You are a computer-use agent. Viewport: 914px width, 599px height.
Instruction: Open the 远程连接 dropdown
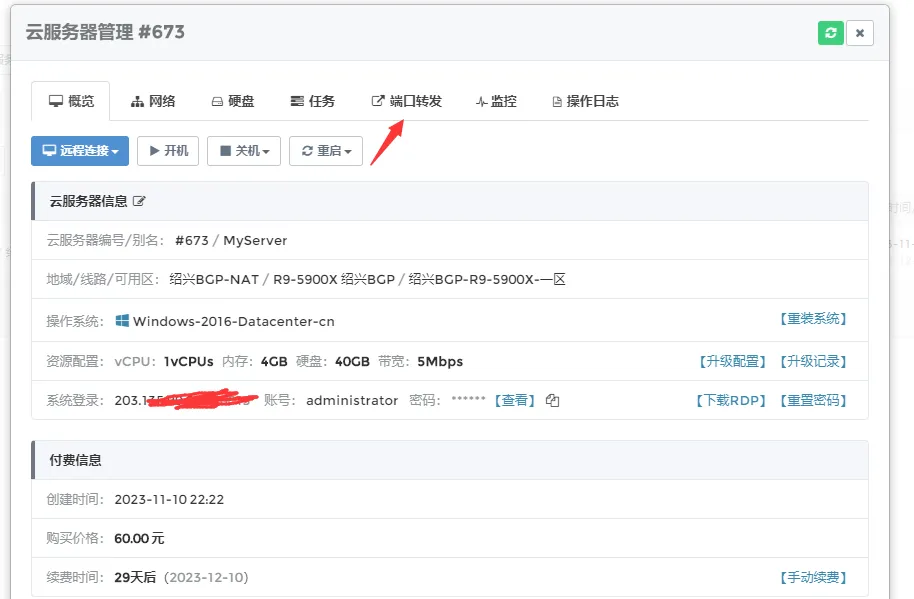(80, 151)
